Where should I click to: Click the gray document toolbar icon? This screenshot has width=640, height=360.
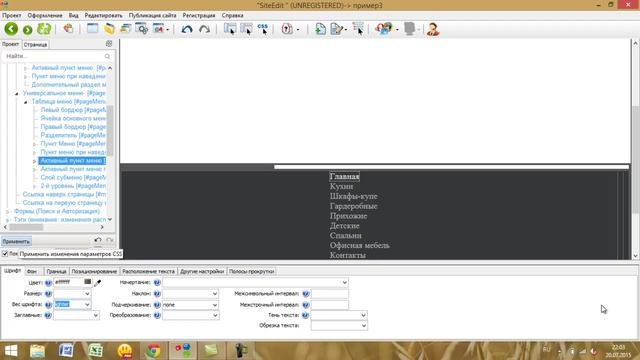pyautogui.click(x=409, y=29)
